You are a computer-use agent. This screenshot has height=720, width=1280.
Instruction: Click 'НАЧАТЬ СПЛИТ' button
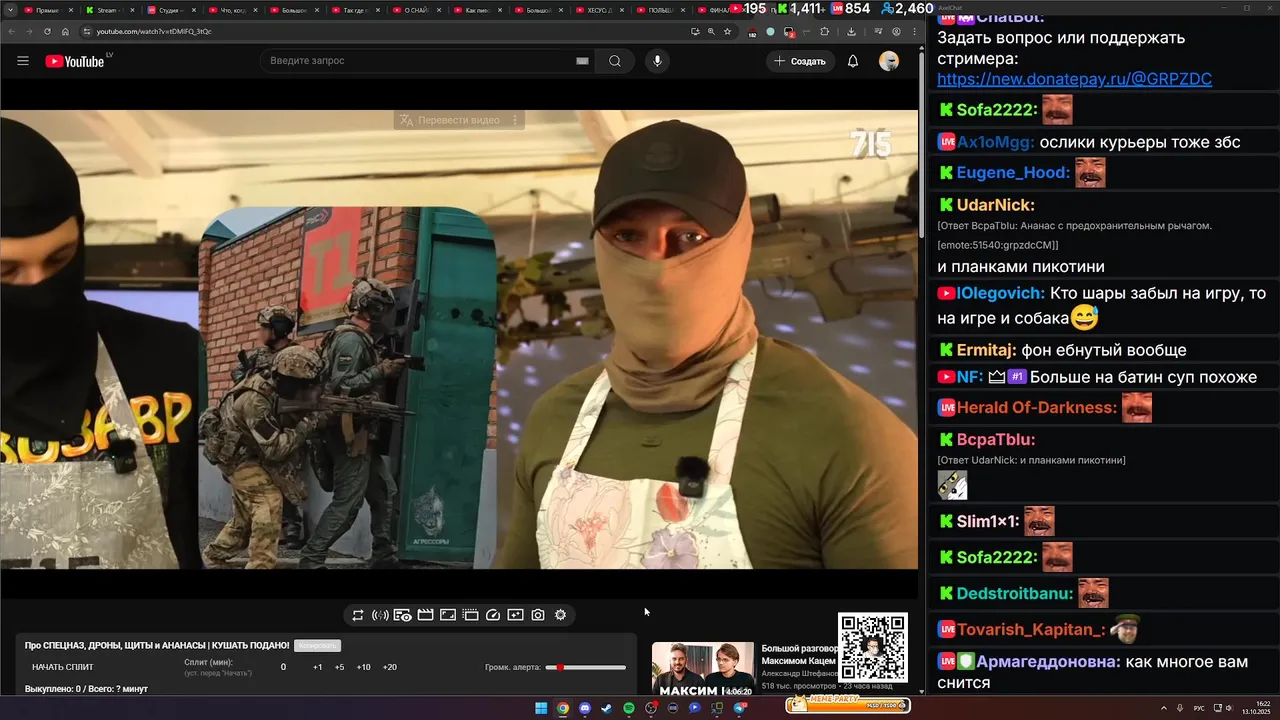[62, 667]
